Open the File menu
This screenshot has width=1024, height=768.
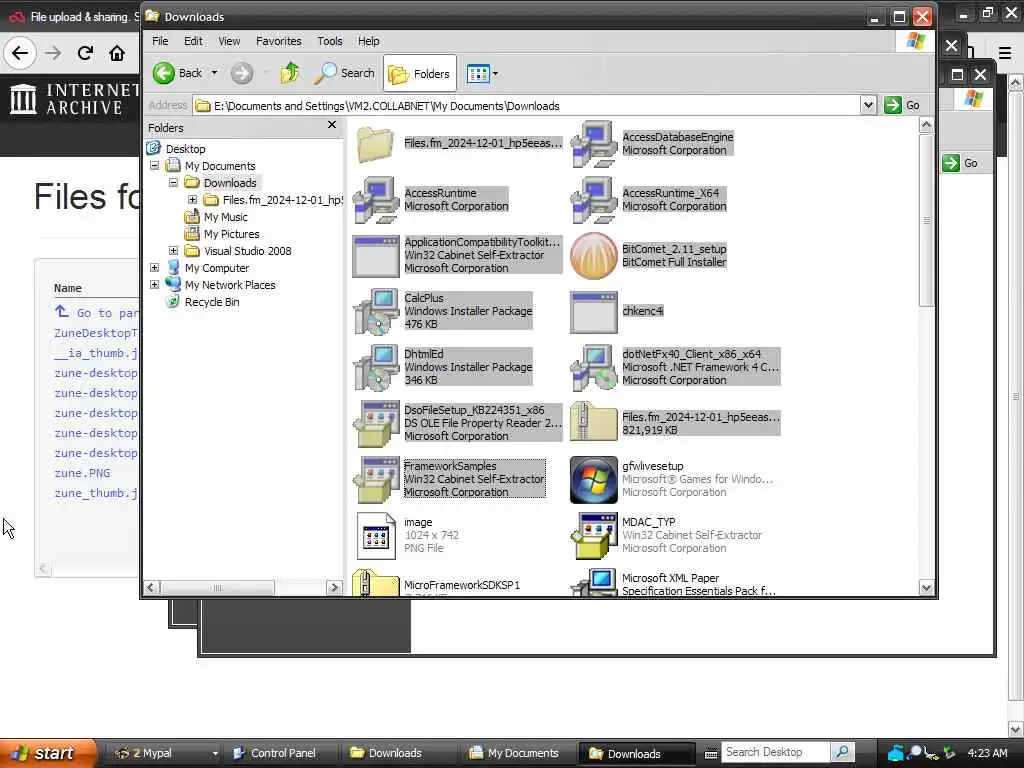[x=160, y=41]
